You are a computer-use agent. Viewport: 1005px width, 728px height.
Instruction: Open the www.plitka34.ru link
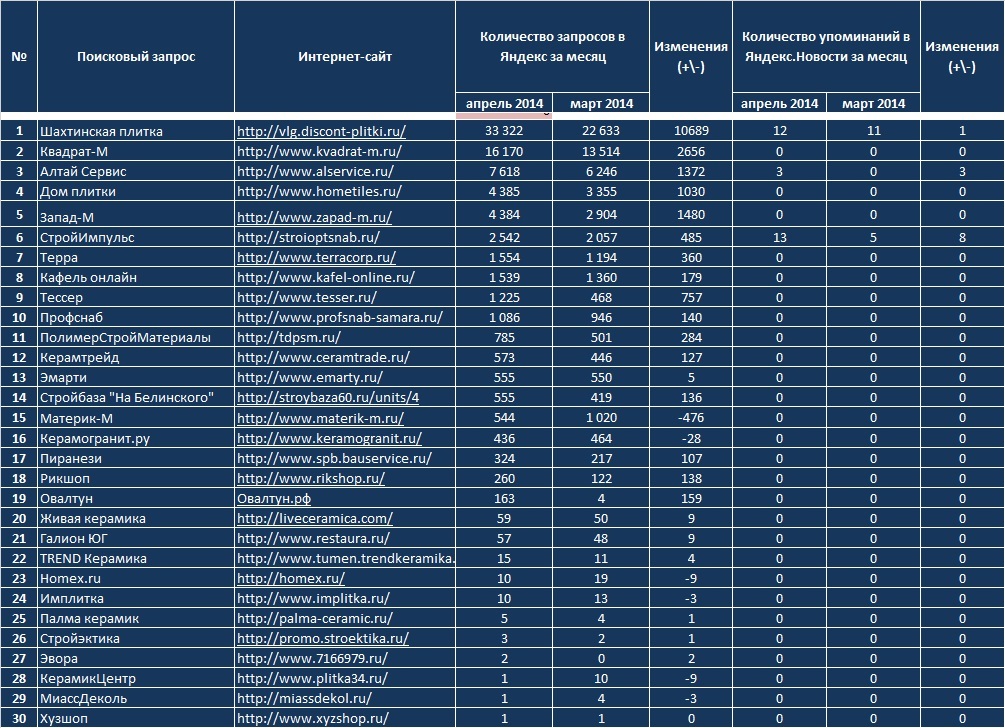pyautogui.click(x=312, y=678)
